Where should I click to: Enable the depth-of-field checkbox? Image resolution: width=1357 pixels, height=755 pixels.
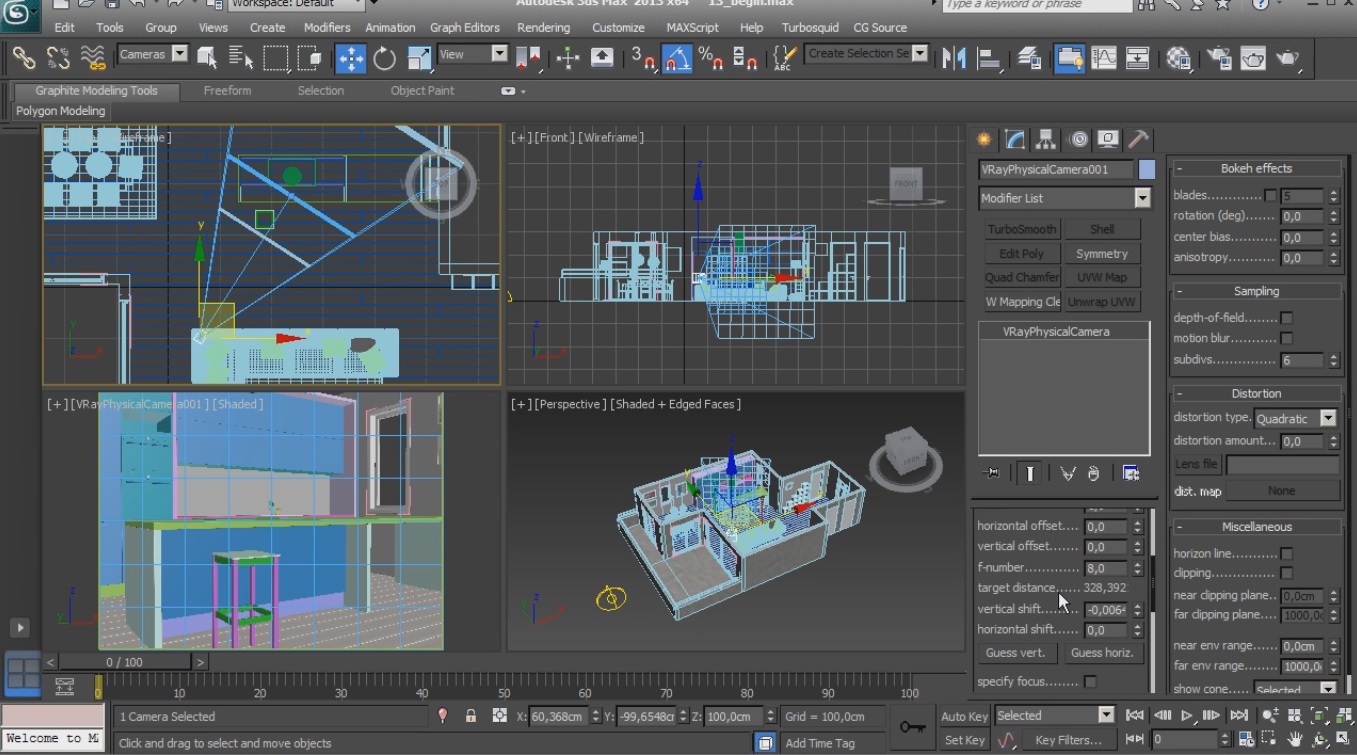pyautogui.click(x=1287, y=318)
